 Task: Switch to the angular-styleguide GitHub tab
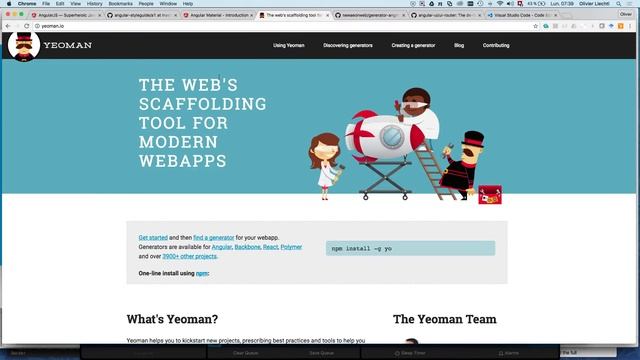141,15
